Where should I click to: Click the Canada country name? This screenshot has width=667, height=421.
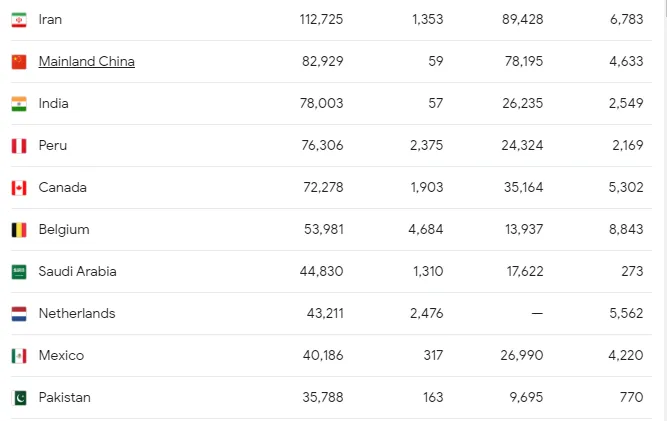tap(63, 188)
